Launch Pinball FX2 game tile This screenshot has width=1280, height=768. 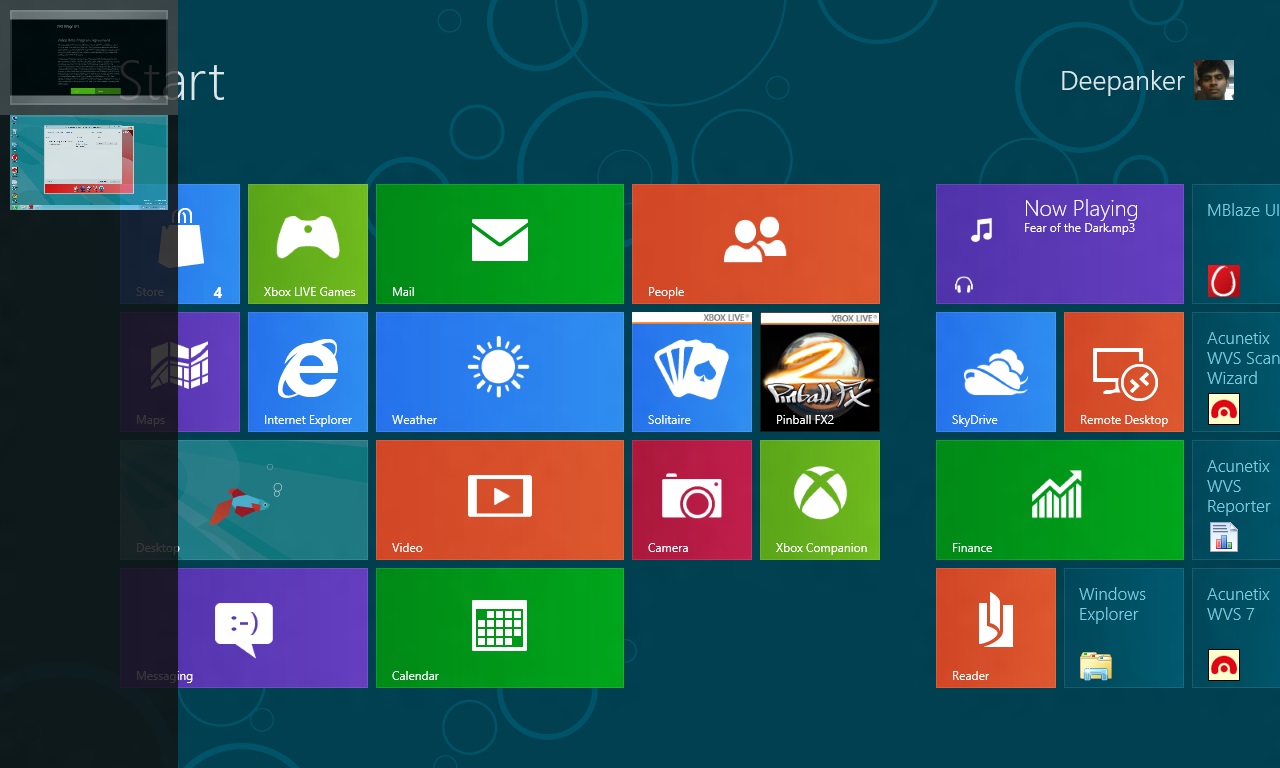click(820, 372)
